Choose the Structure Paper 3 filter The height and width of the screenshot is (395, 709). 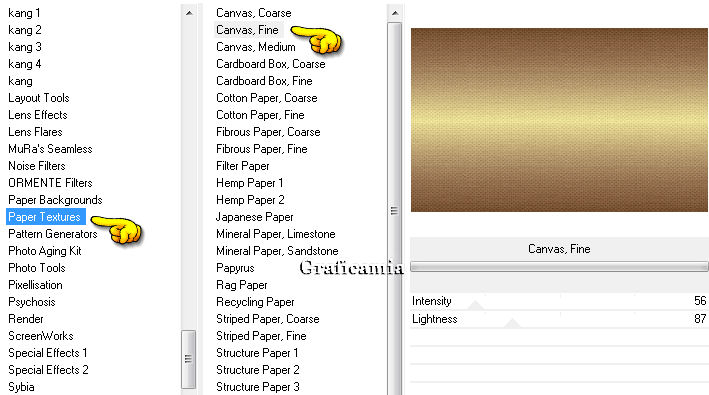(258, 387)
